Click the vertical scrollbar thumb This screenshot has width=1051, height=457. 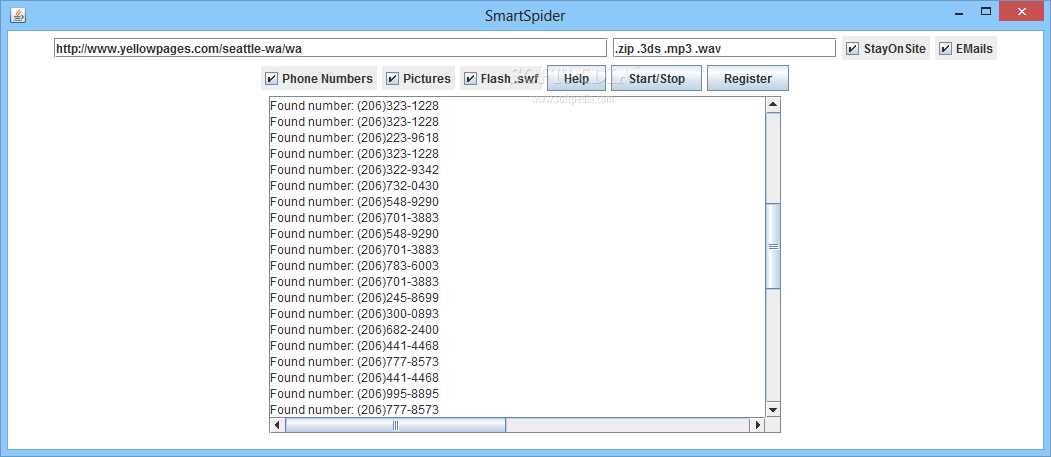(773, 246)
